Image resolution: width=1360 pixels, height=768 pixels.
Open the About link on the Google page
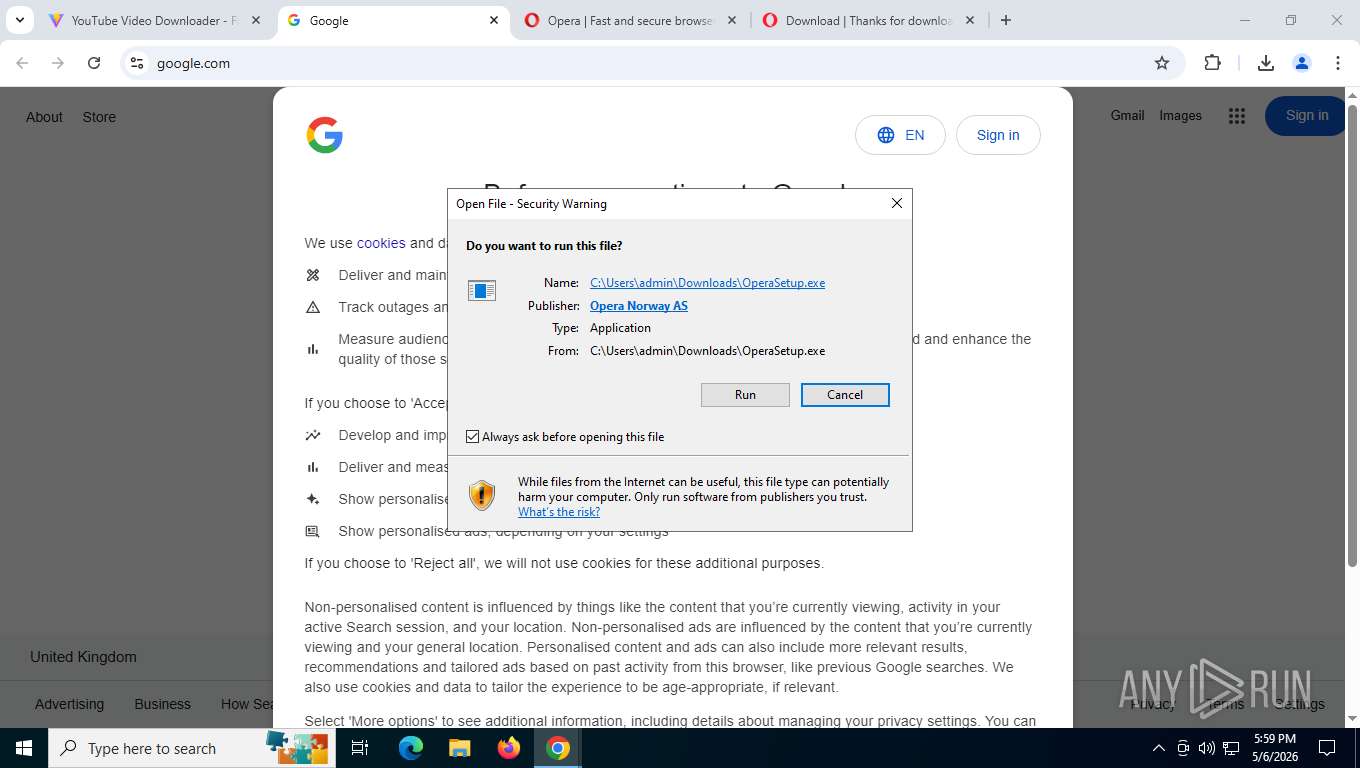(44, 117)
